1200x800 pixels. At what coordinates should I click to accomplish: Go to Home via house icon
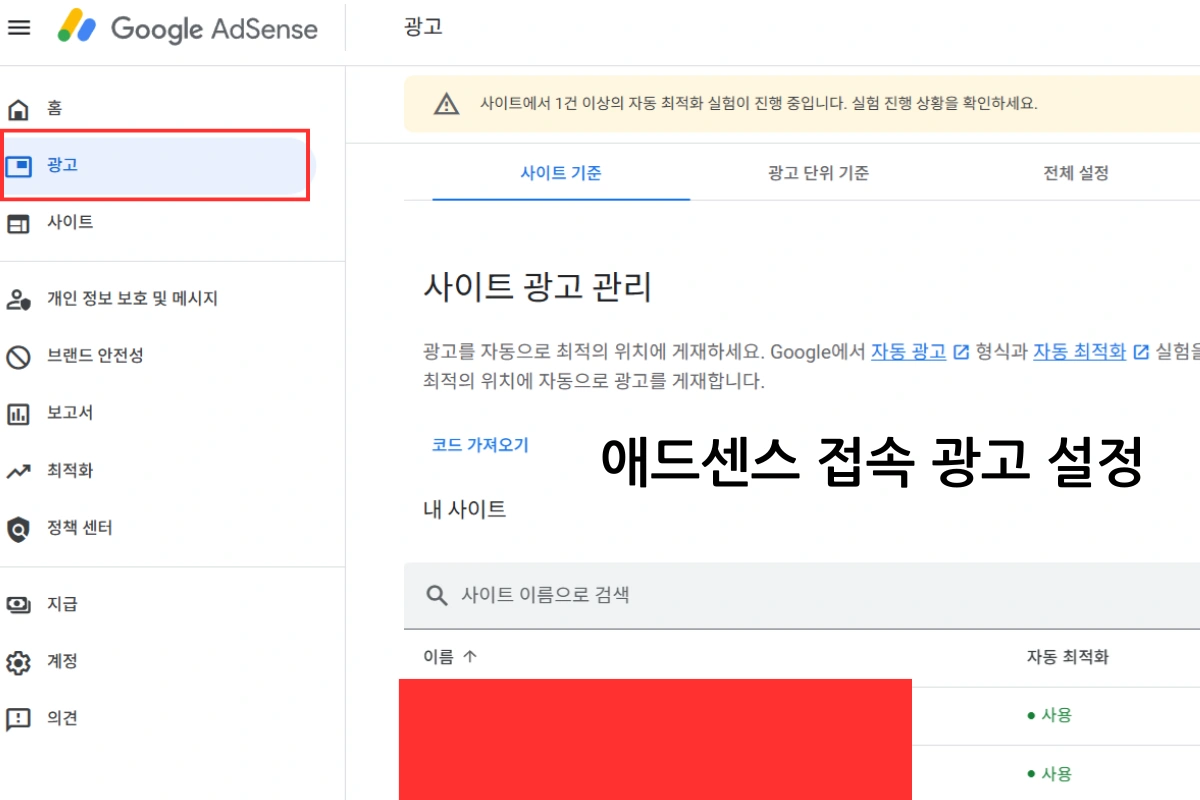(x=18, y=109)
